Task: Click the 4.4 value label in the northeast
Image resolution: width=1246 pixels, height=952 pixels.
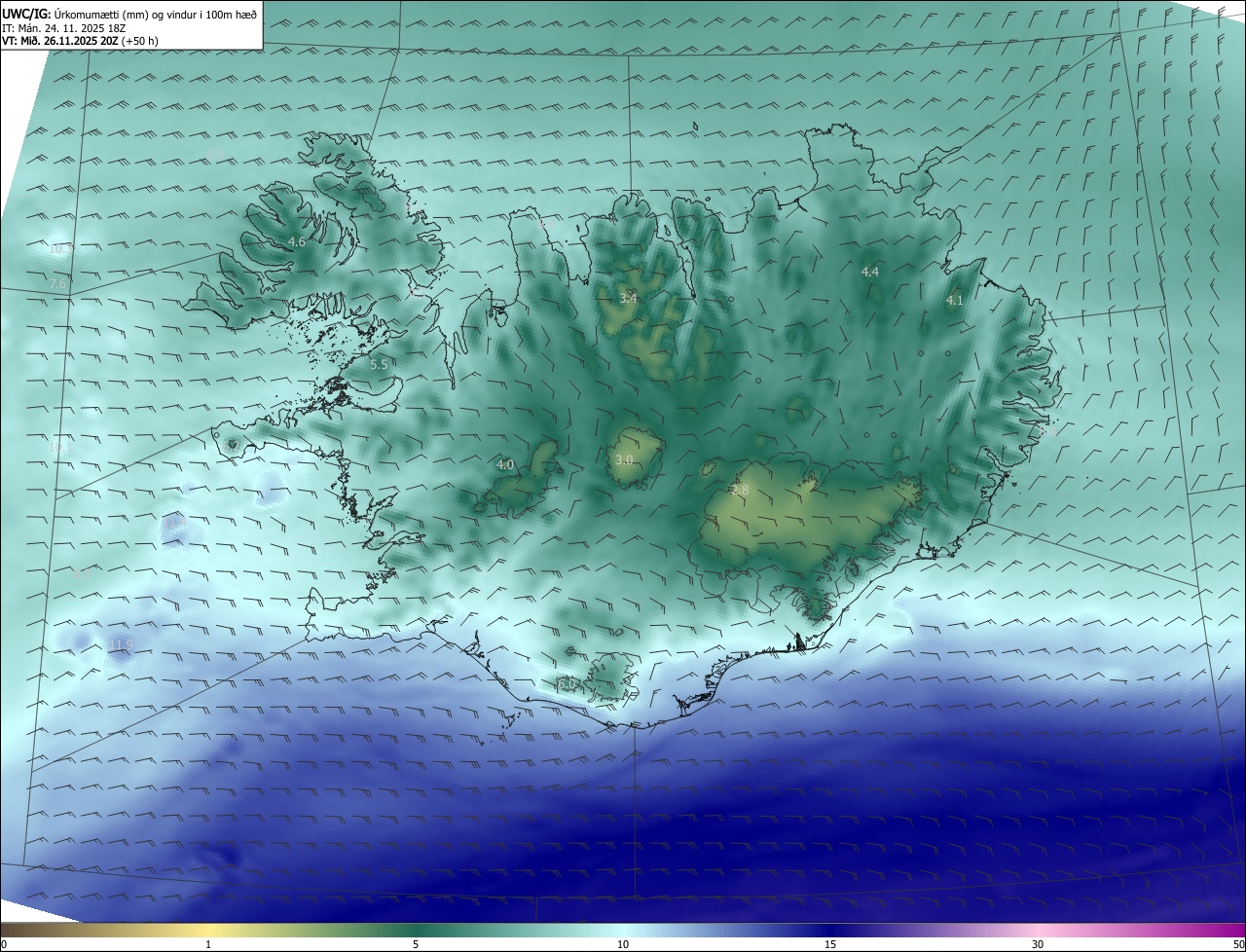Action: (x=870, y=272)
